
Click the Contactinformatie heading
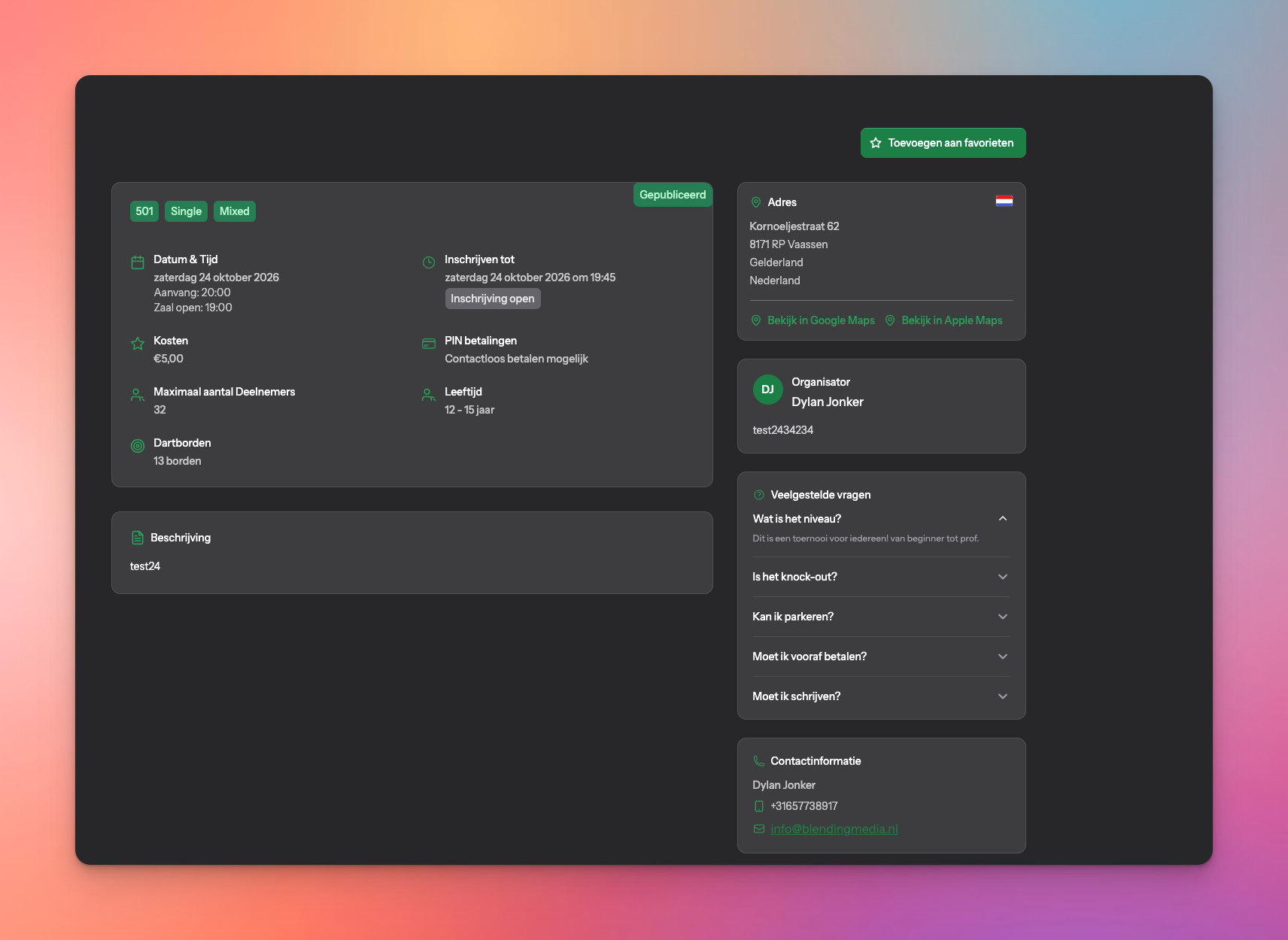816,761
